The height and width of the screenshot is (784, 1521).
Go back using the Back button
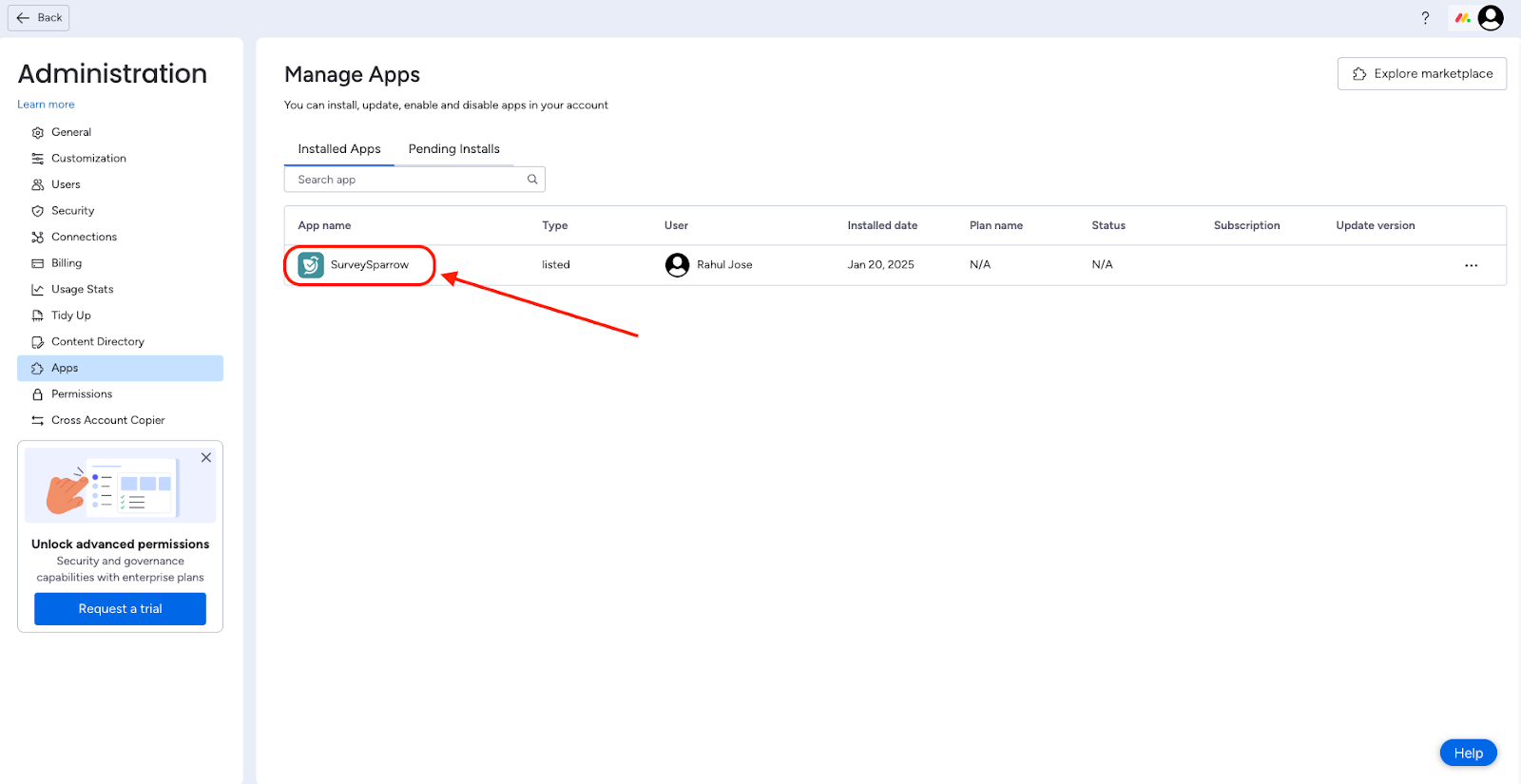point(39,18)
